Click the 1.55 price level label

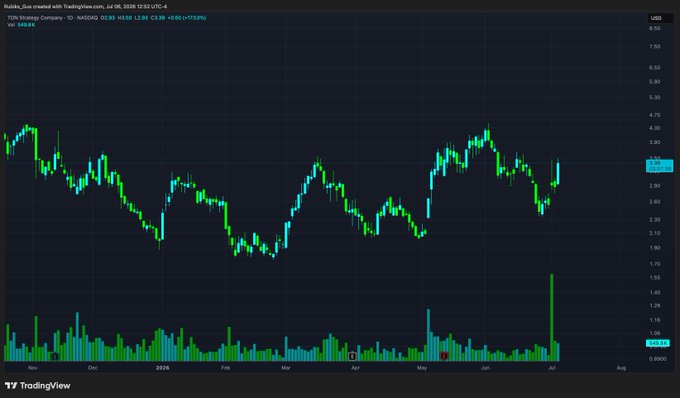pyautogui.click(x=654, y=277)
